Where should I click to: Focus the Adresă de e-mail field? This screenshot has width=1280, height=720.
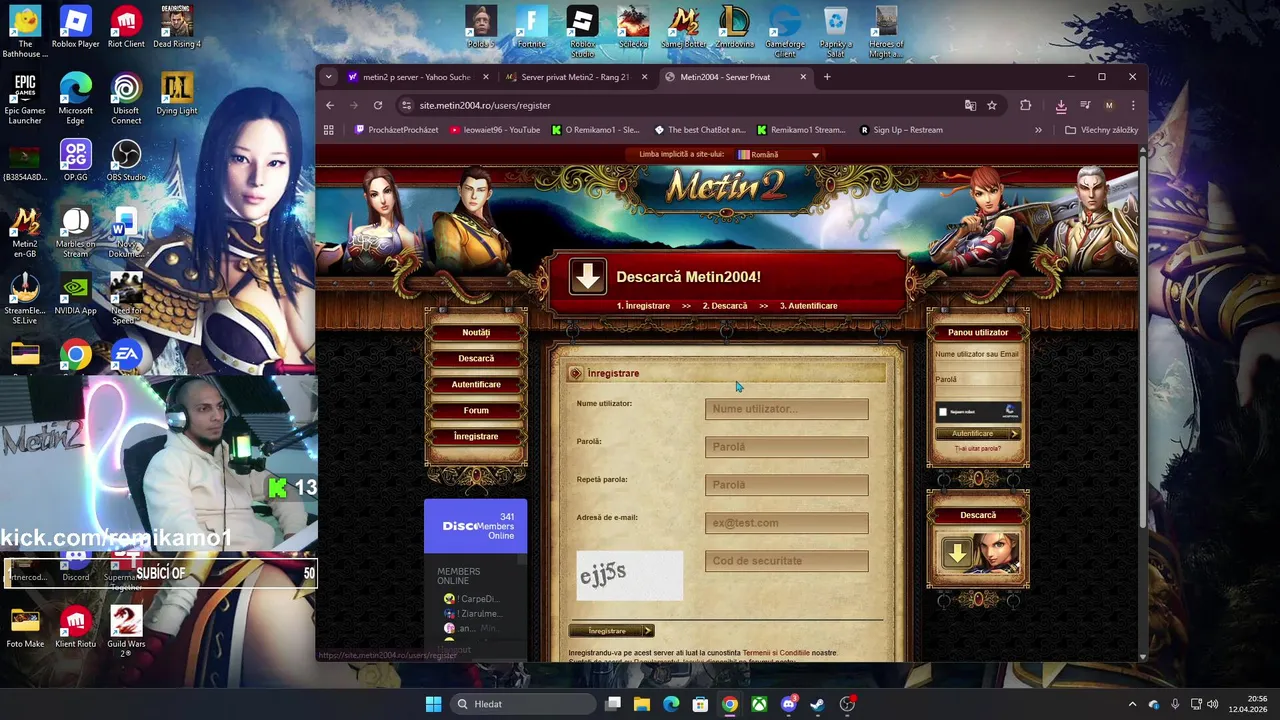tap(787, 523)
